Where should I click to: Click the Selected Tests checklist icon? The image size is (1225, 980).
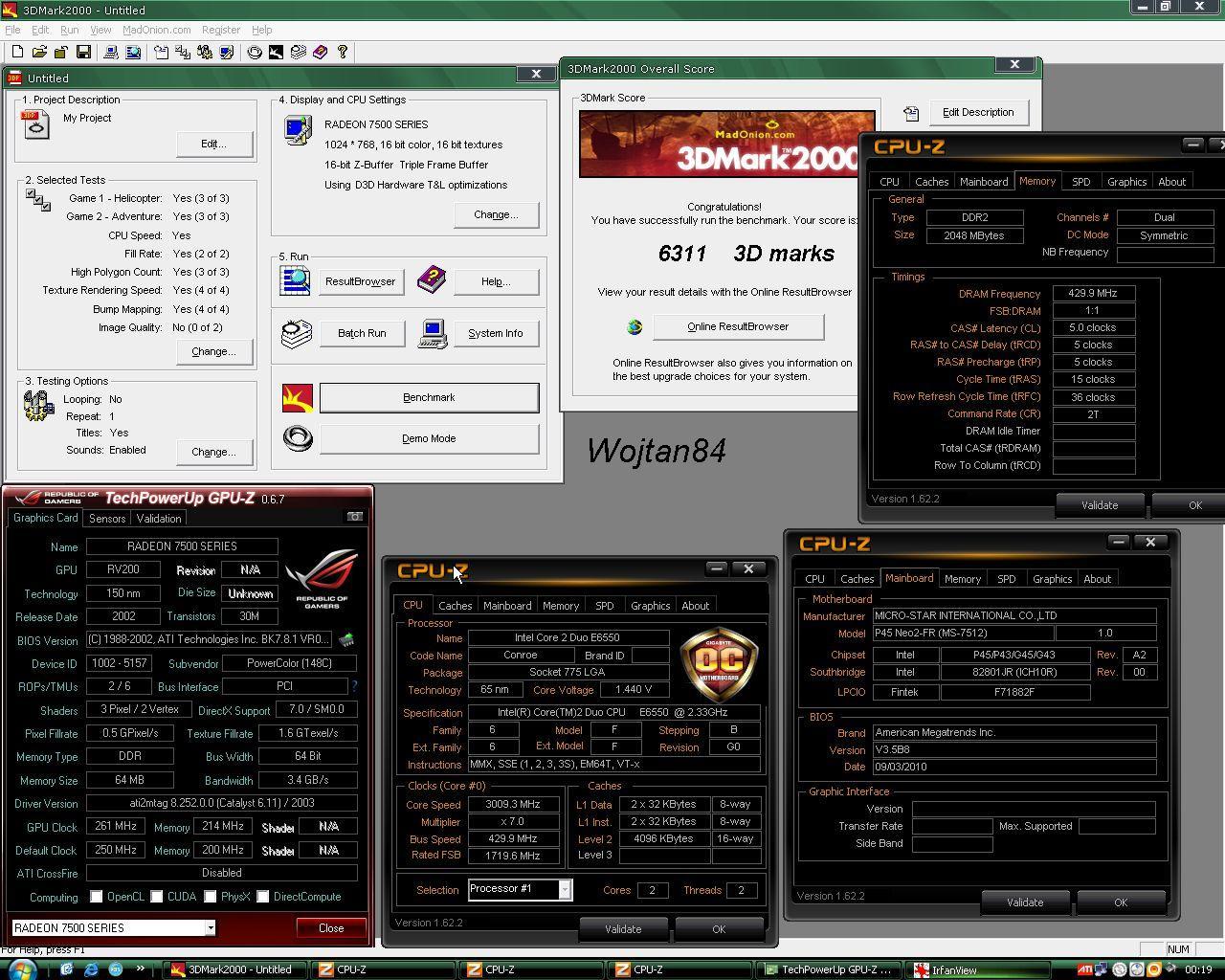38,200
